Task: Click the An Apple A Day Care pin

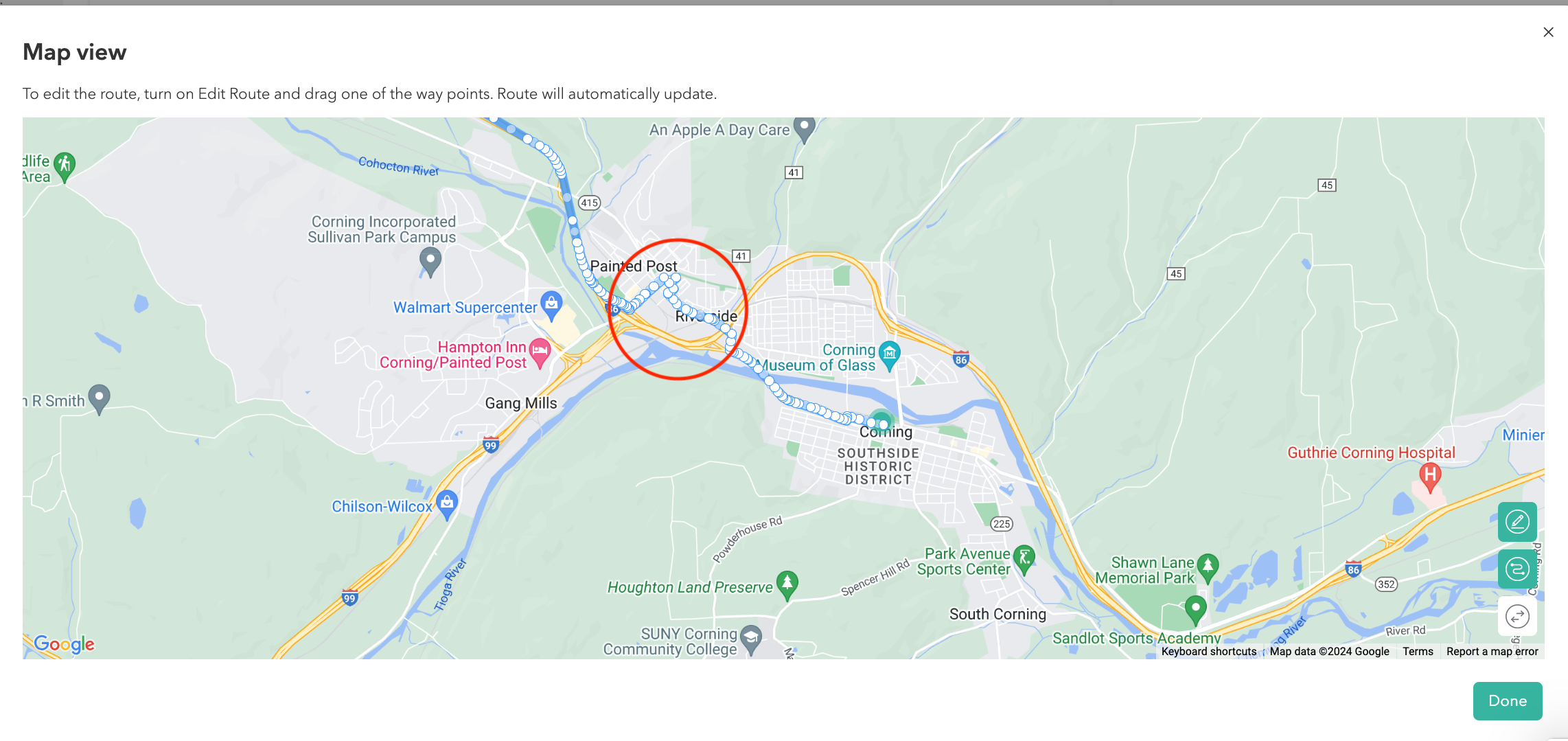Action: coord(805,129)
